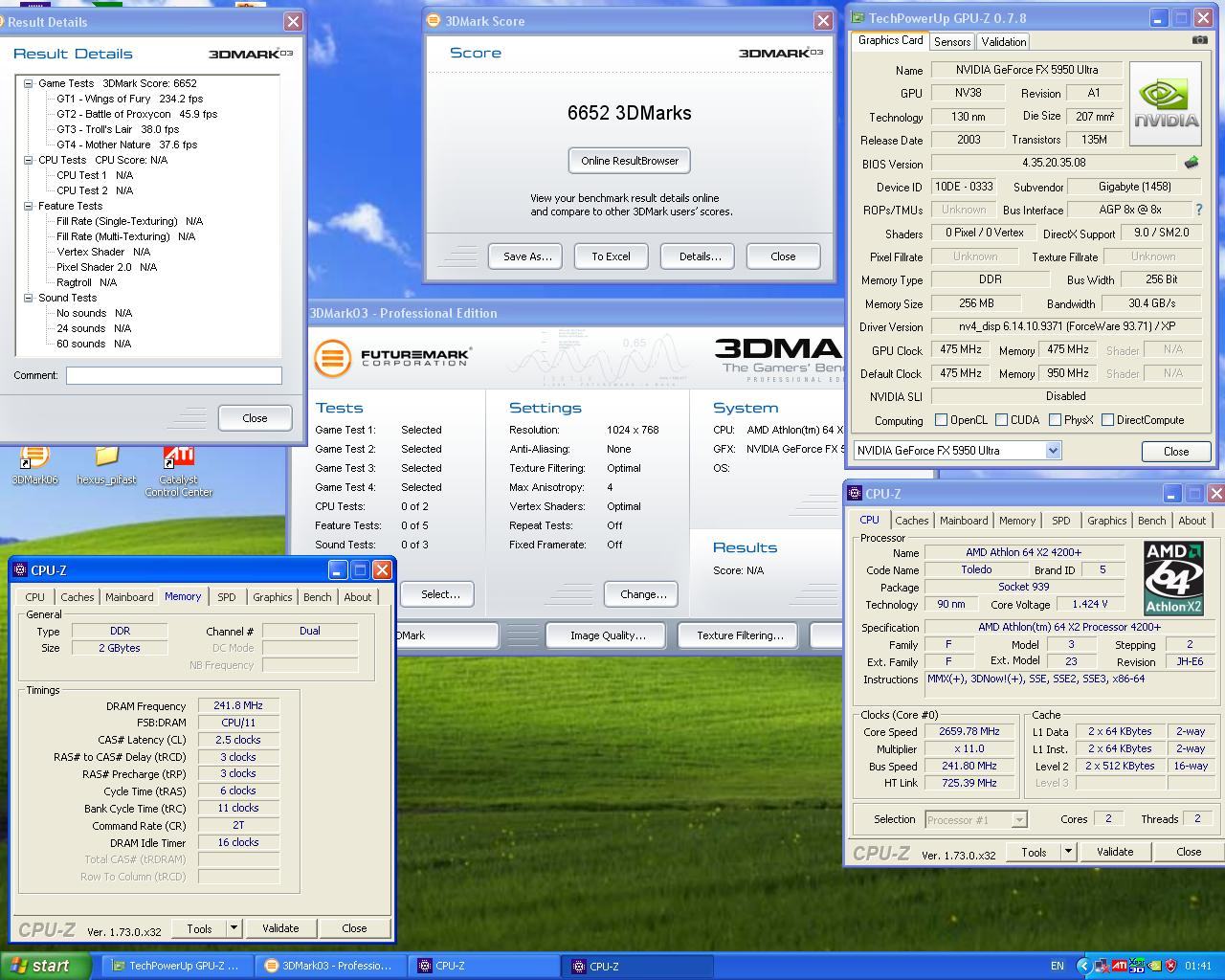Click Change under Settings in 3DMark03
This screenshot has width=1225, height=980.
(643, 594)
